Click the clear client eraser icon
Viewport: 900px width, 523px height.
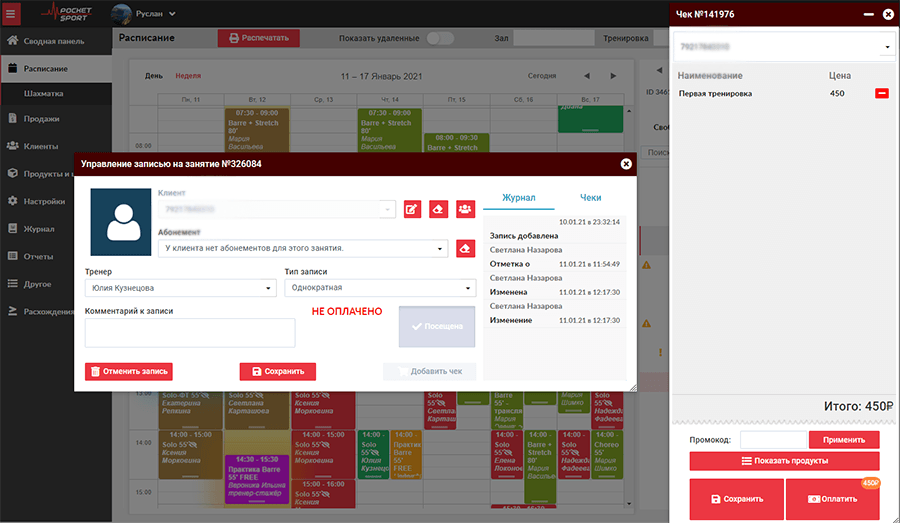pos(439,210)
